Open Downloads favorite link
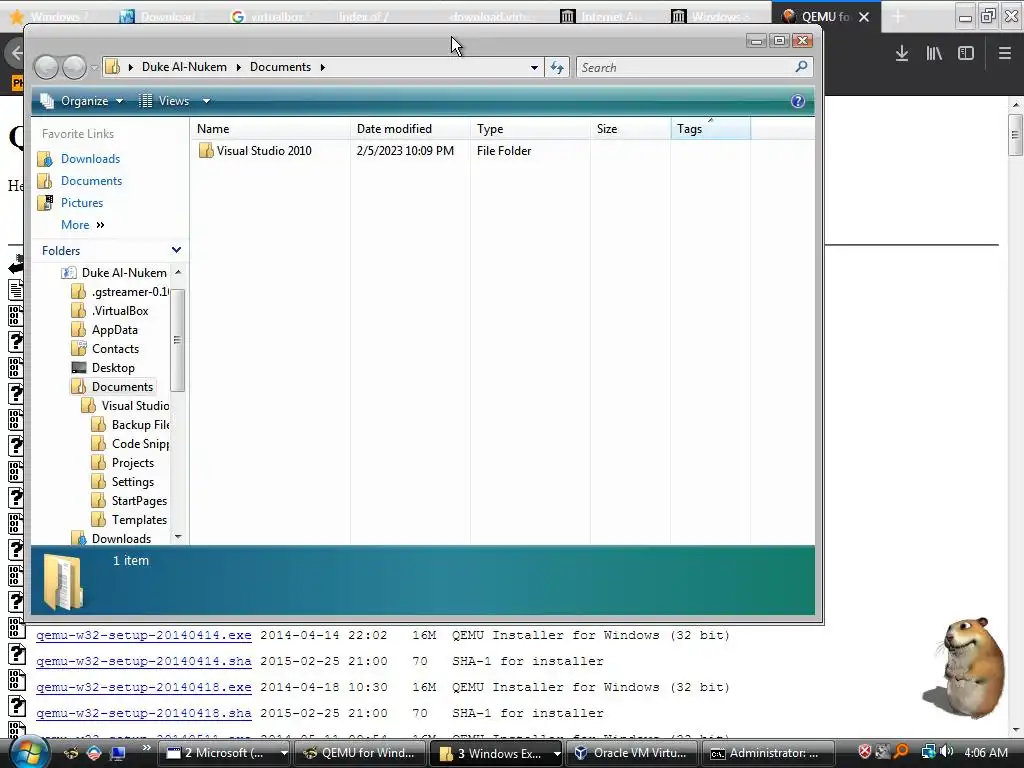 pos(90,159)
